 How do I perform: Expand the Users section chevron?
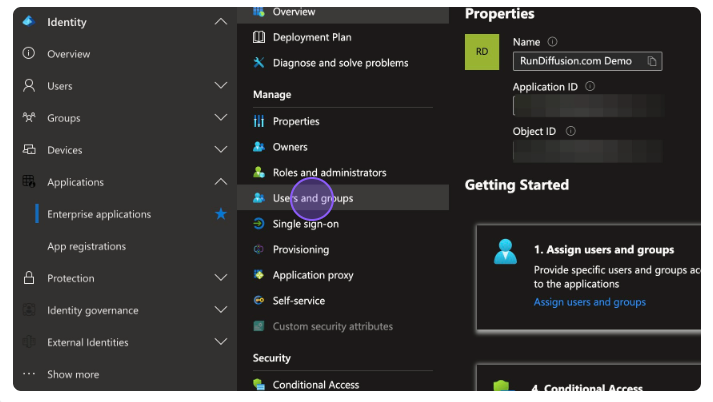pyautogui.click(x=221, y=86)
